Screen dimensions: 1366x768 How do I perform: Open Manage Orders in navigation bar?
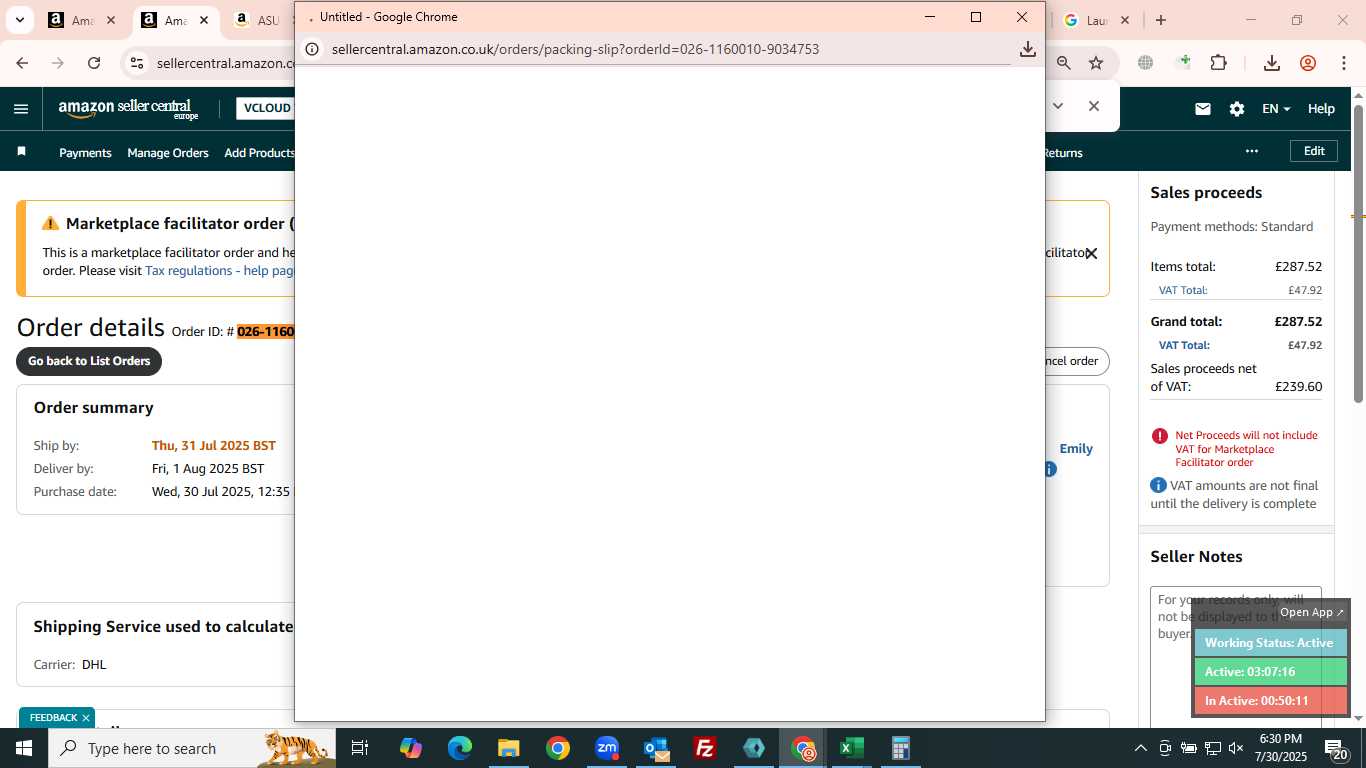pyautogui.click(x=168, y=153)
